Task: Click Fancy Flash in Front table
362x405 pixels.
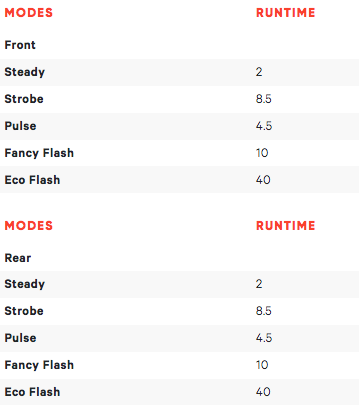Action: click(x=39, y=153)
